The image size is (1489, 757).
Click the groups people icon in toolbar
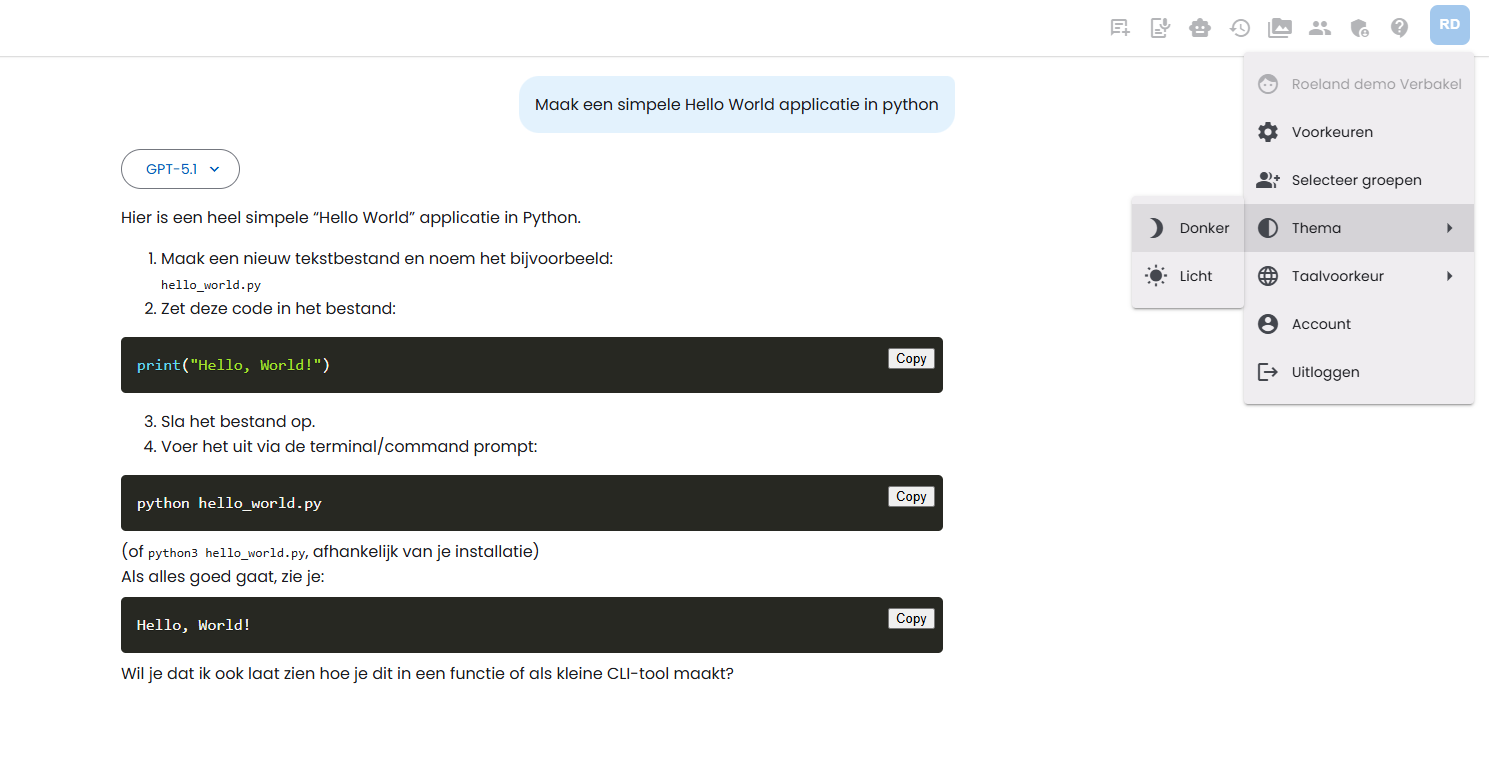coord(1320,28)
